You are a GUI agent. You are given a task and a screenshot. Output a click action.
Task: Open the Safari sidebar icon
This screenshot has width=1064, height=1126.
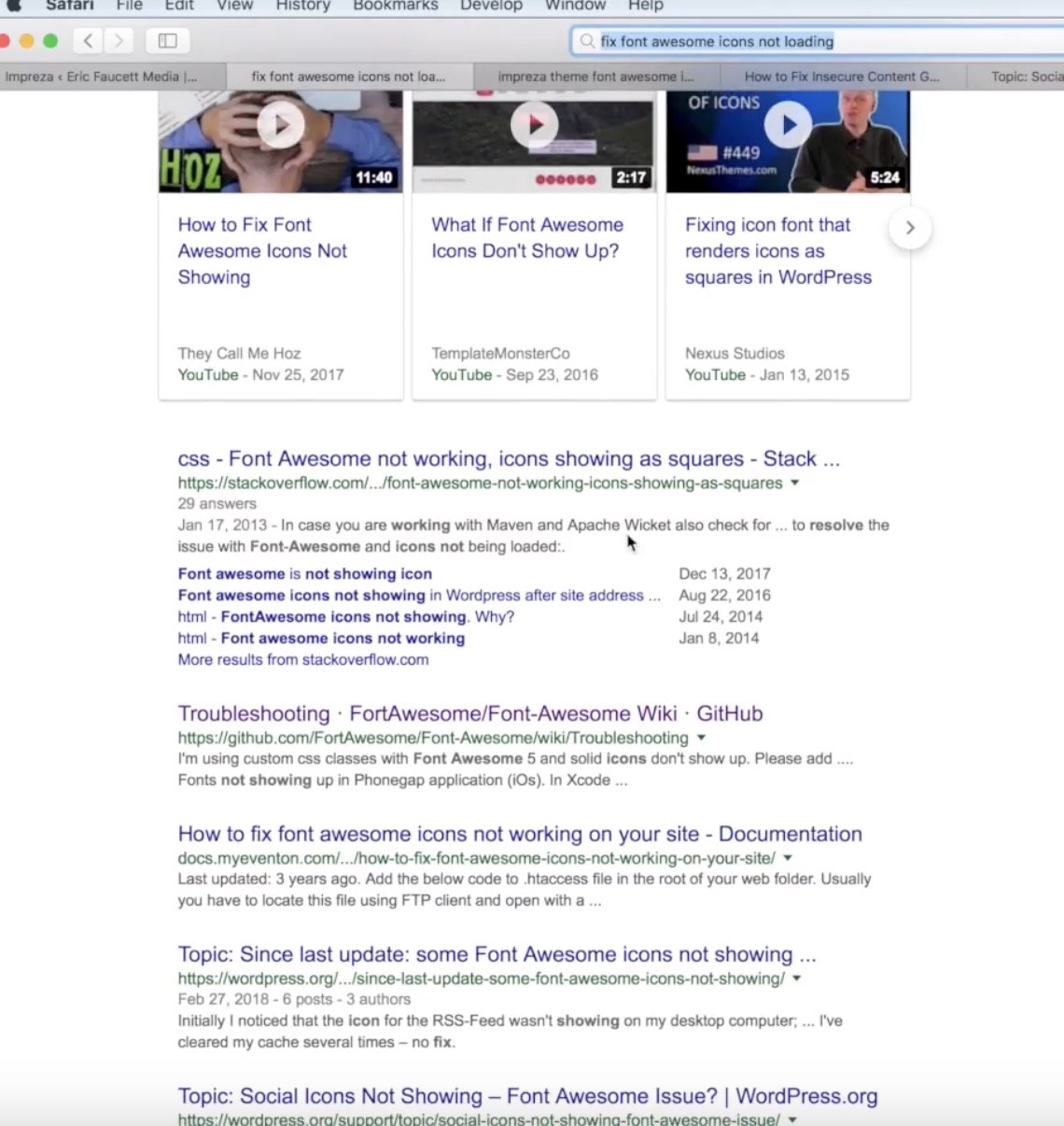click(x=168, y=41)
